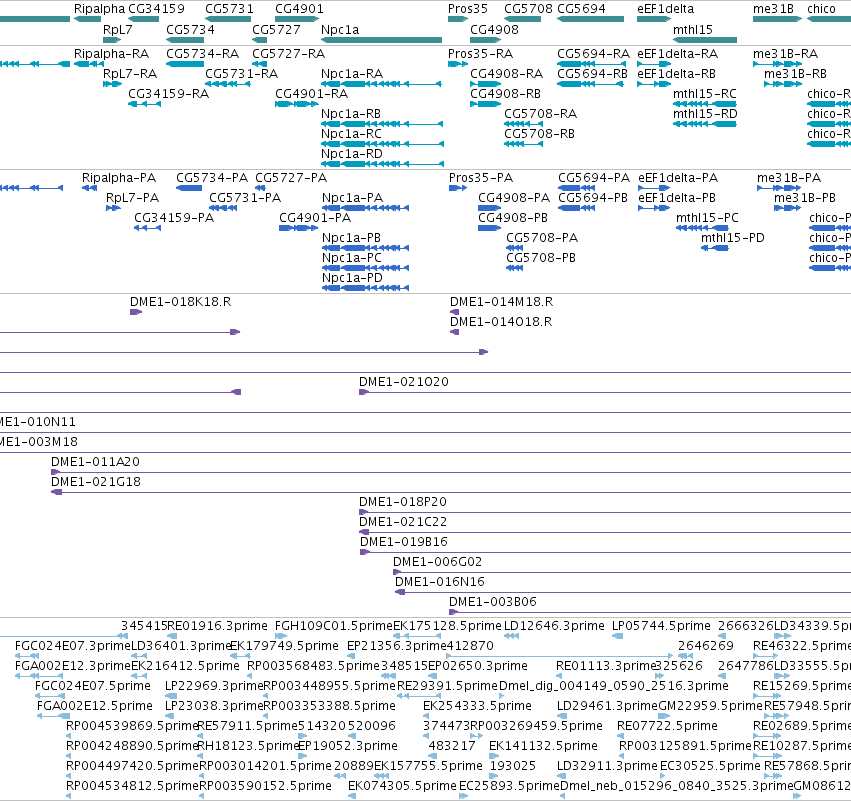
Task: Open the CG5708-RA transcript label
Action: (541, 114)
